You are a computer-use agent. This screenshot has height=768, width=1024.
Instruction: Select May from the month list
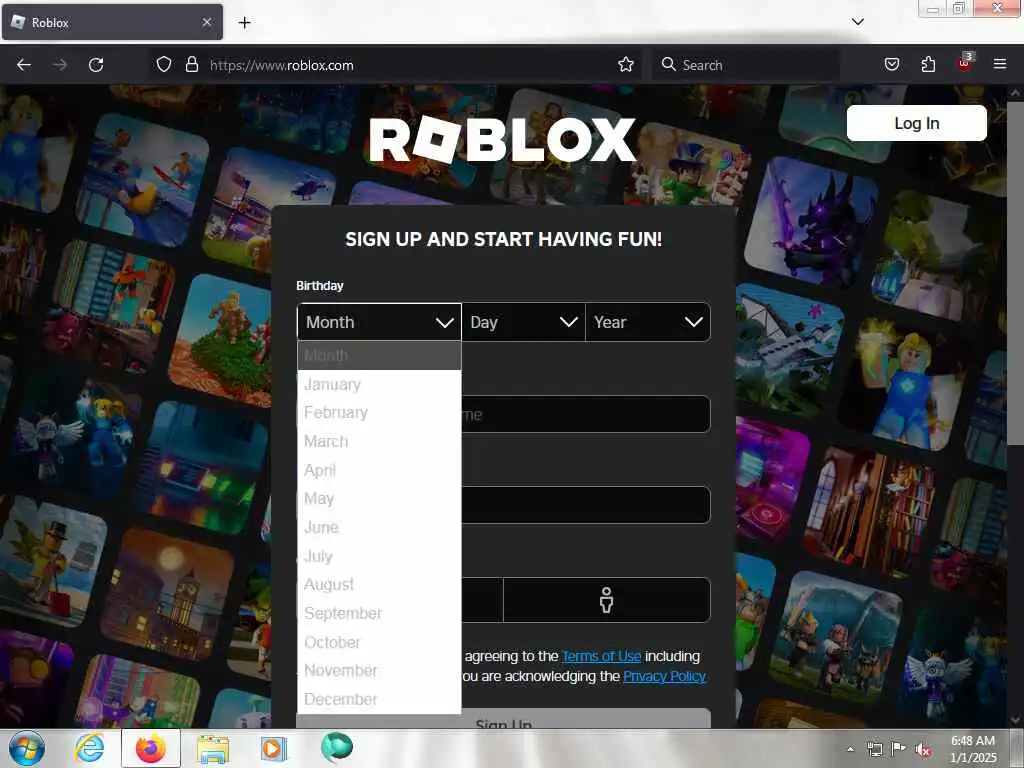[379, 499]
